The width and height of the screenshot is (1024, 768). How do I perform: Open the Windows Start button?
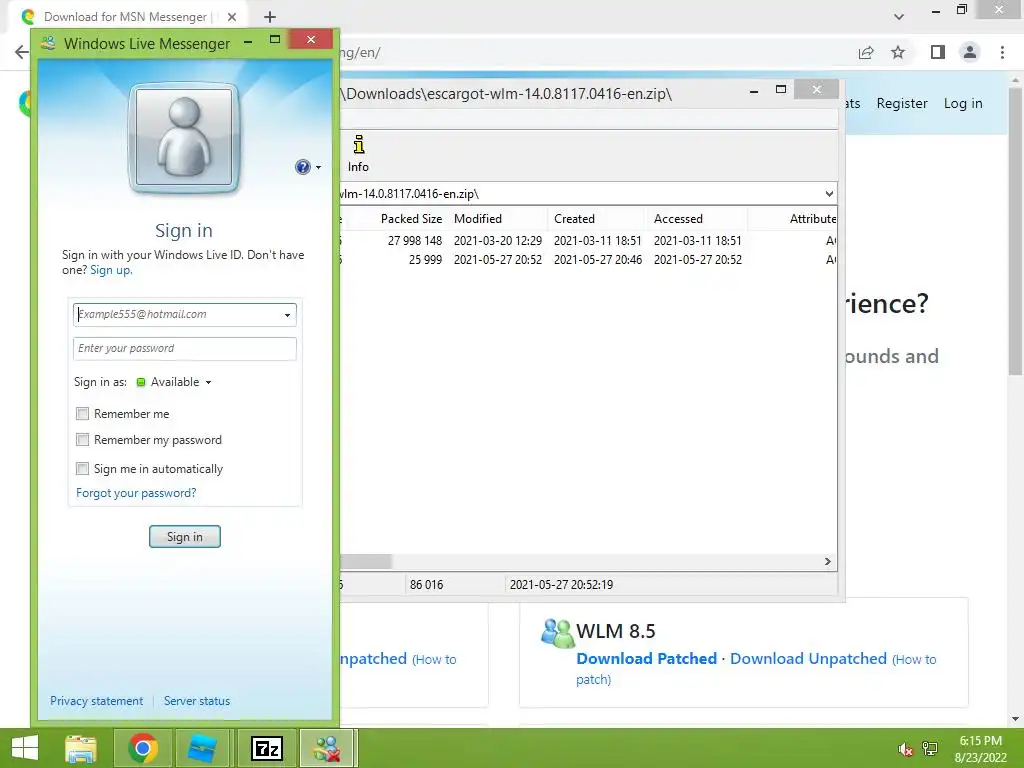tap(25, 748)
